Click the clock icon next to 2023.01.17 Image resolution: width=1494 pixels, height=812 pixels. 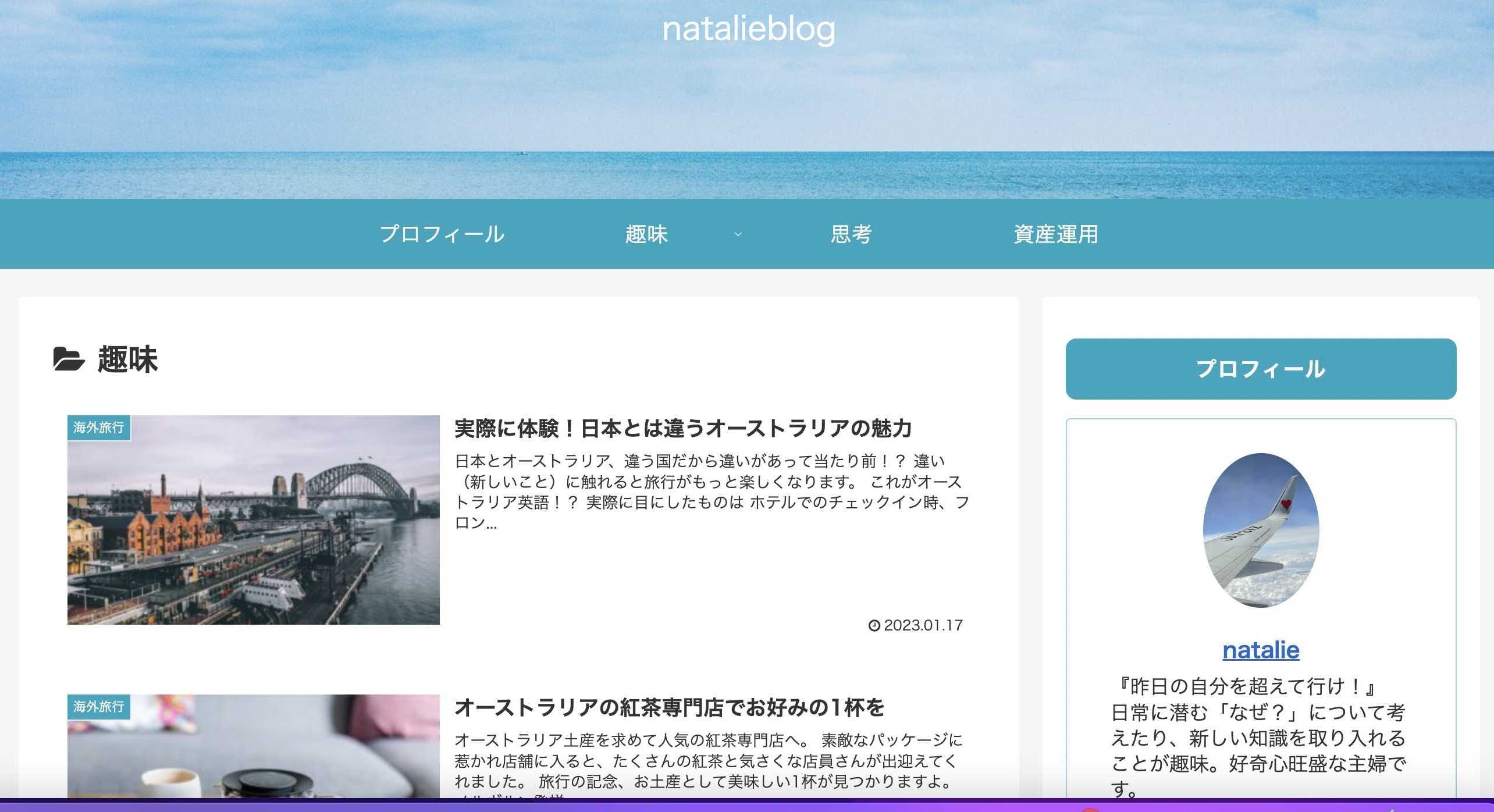pos(874,625)
